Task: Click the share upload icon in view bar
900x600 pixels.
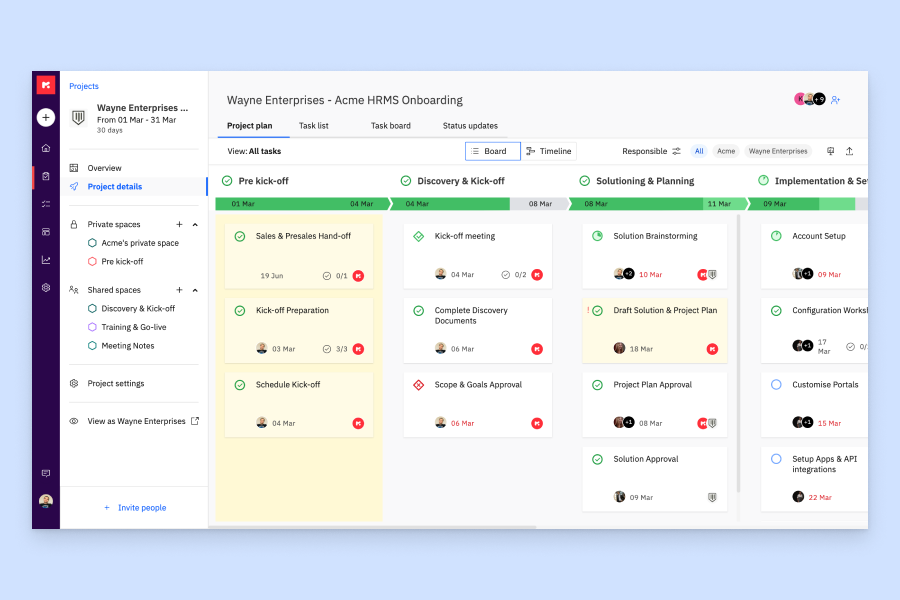Action: [849, 151]
